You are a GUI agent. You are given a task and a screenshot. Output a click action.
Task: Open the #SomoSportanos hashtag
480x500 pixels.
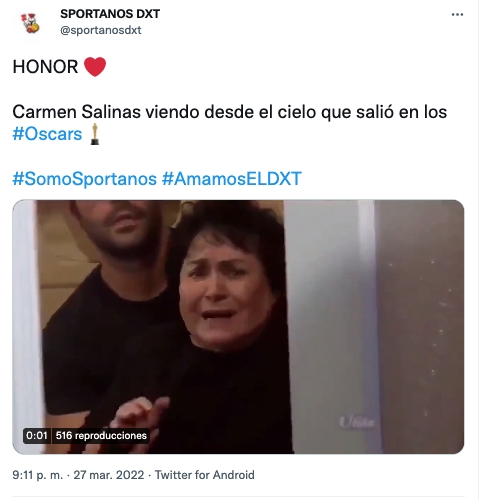[84, 179]
